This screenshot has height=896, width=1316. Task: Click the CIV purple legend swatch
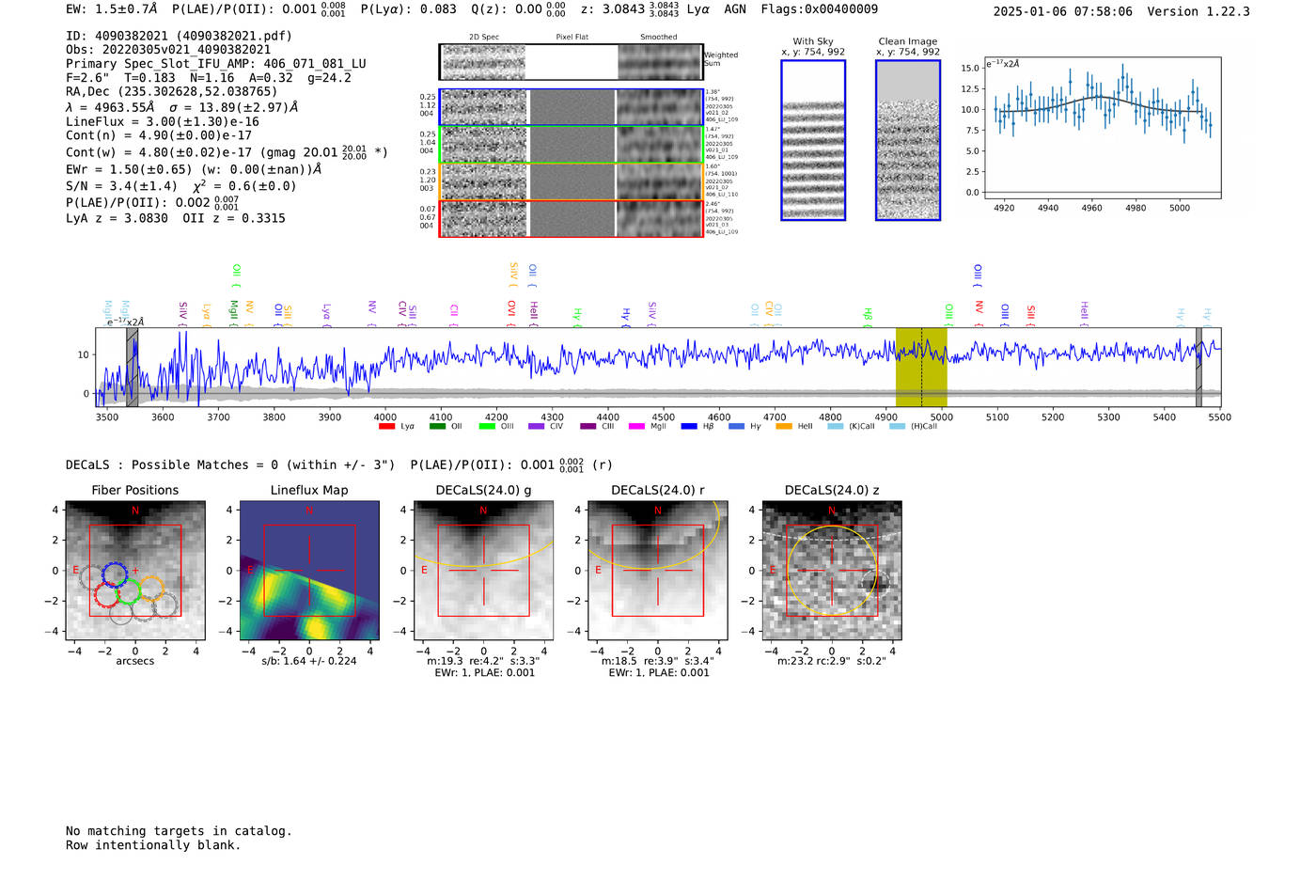coord(536,427)
